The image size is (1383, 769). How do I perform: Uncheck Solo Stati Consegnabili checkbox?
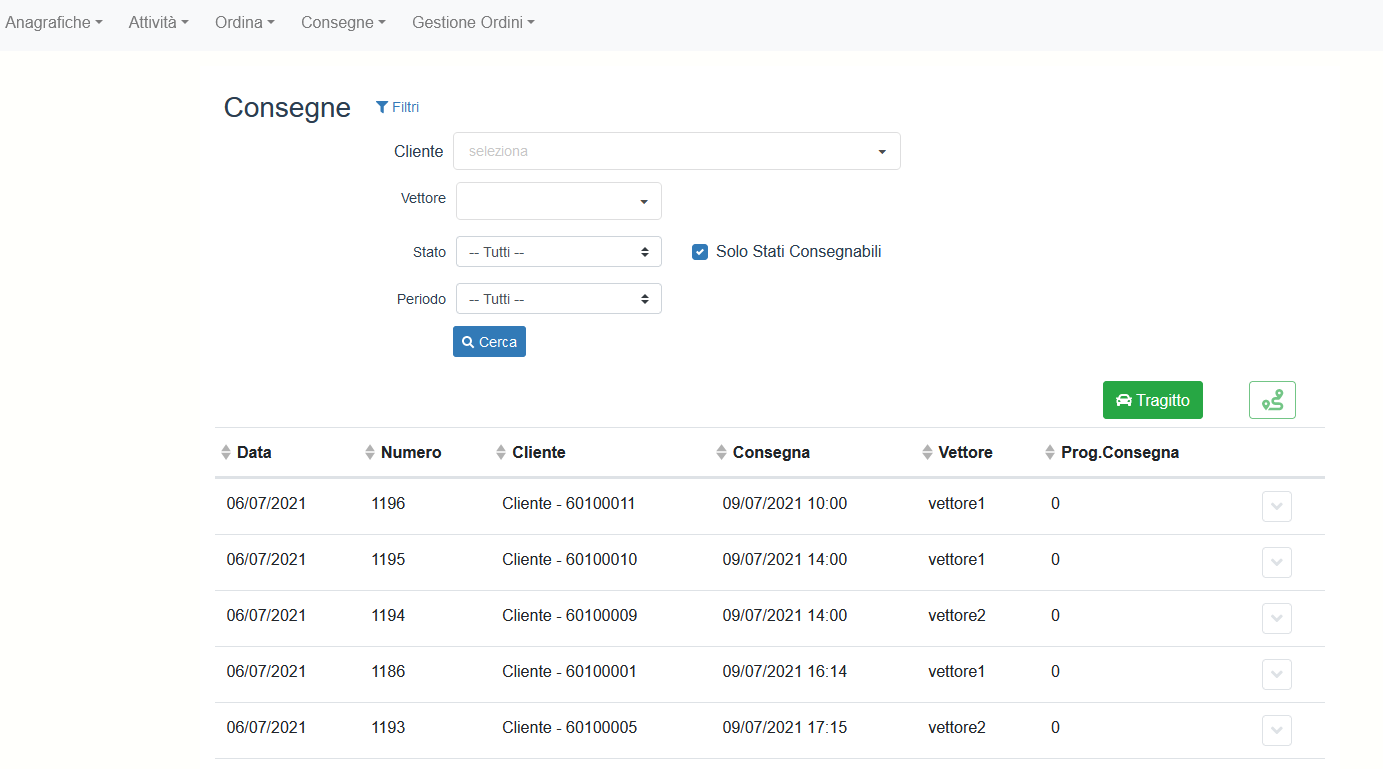(x=700, y=252)
